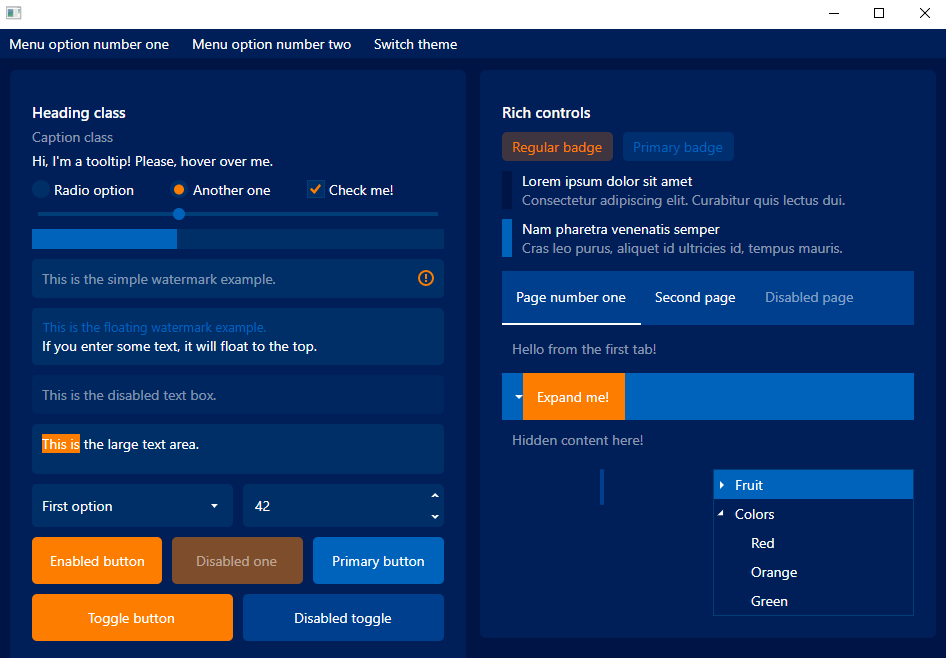
Task: Open the First option combo box
Action: click(132, 505)
